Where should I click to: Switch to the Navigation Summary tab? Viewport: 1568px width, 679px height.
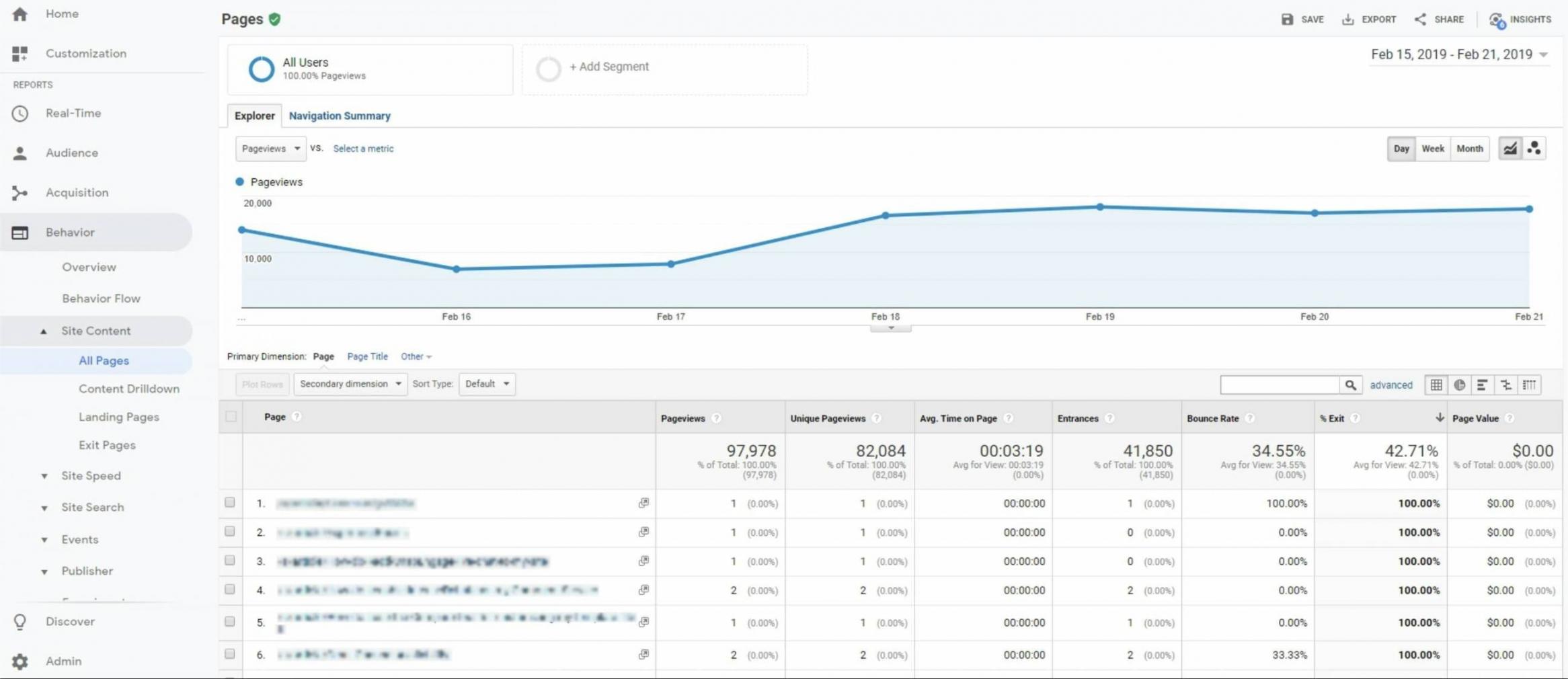(x=340, y=116)
